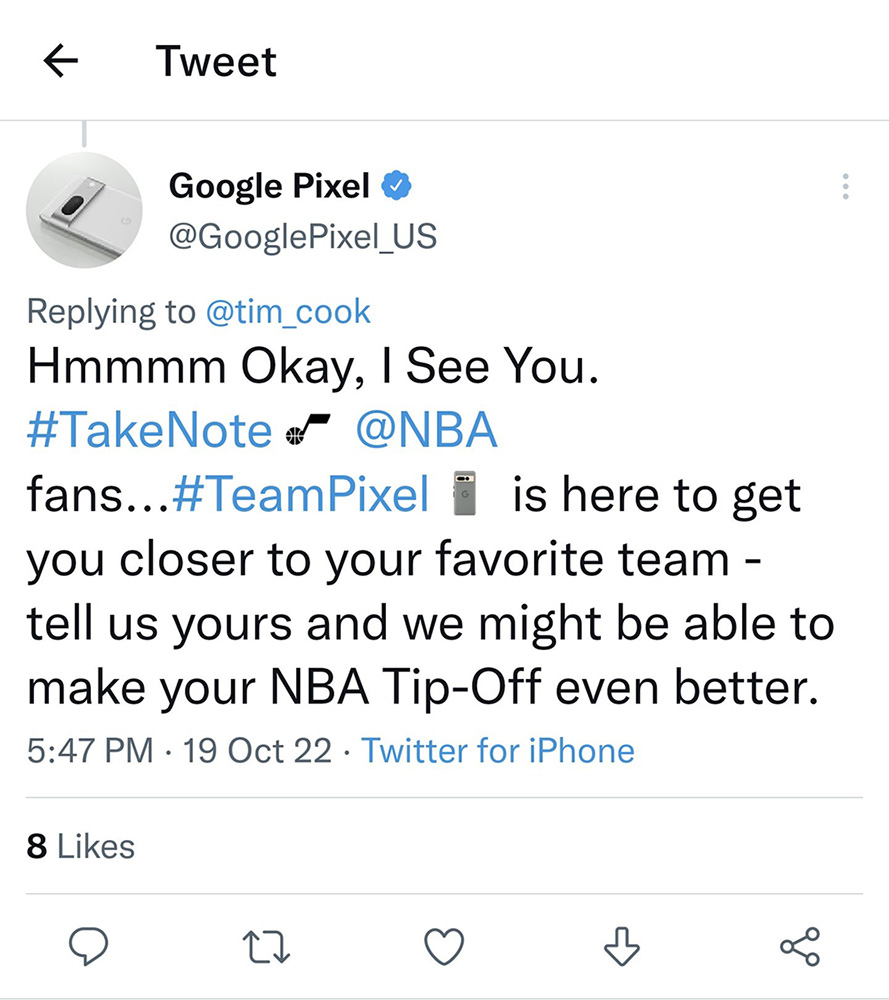This screenshot has width=889, height=1000.
Task: Like the tweet with heart icon
Action: 444,945
